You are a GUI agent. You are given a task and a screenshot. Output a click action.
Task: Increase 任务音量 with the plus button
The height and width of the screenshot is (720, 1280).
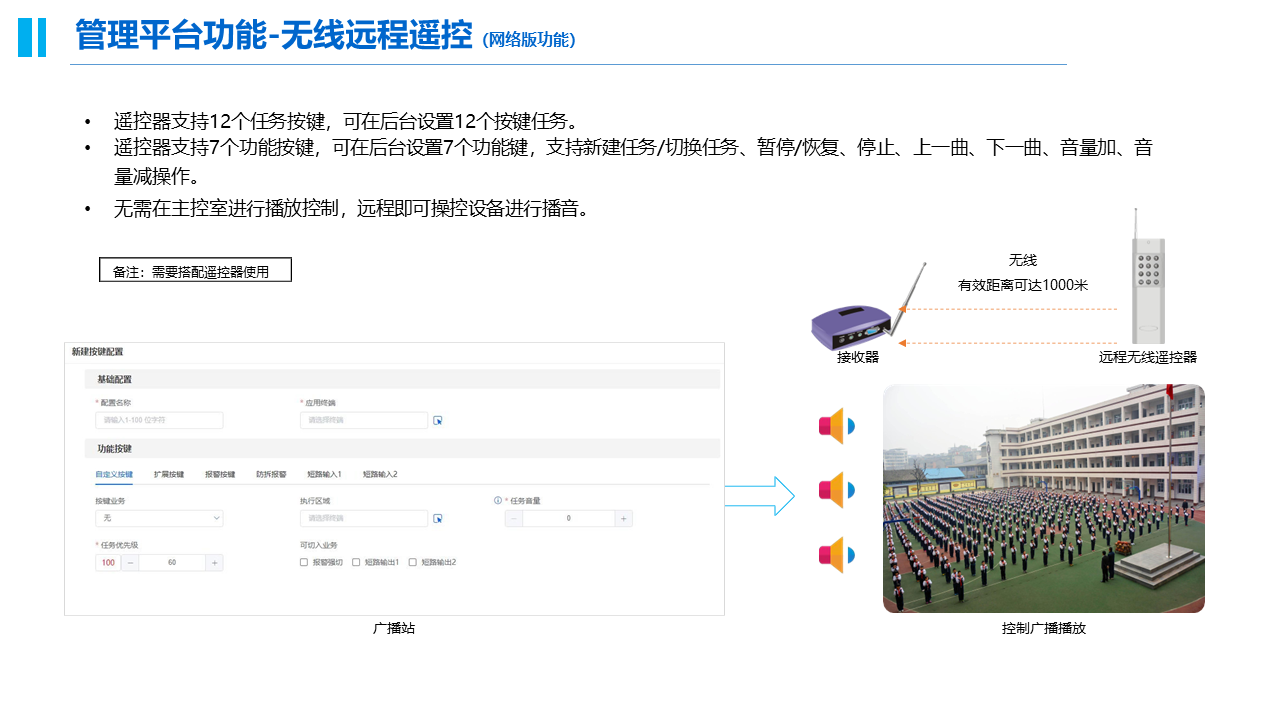click(623, 519)
